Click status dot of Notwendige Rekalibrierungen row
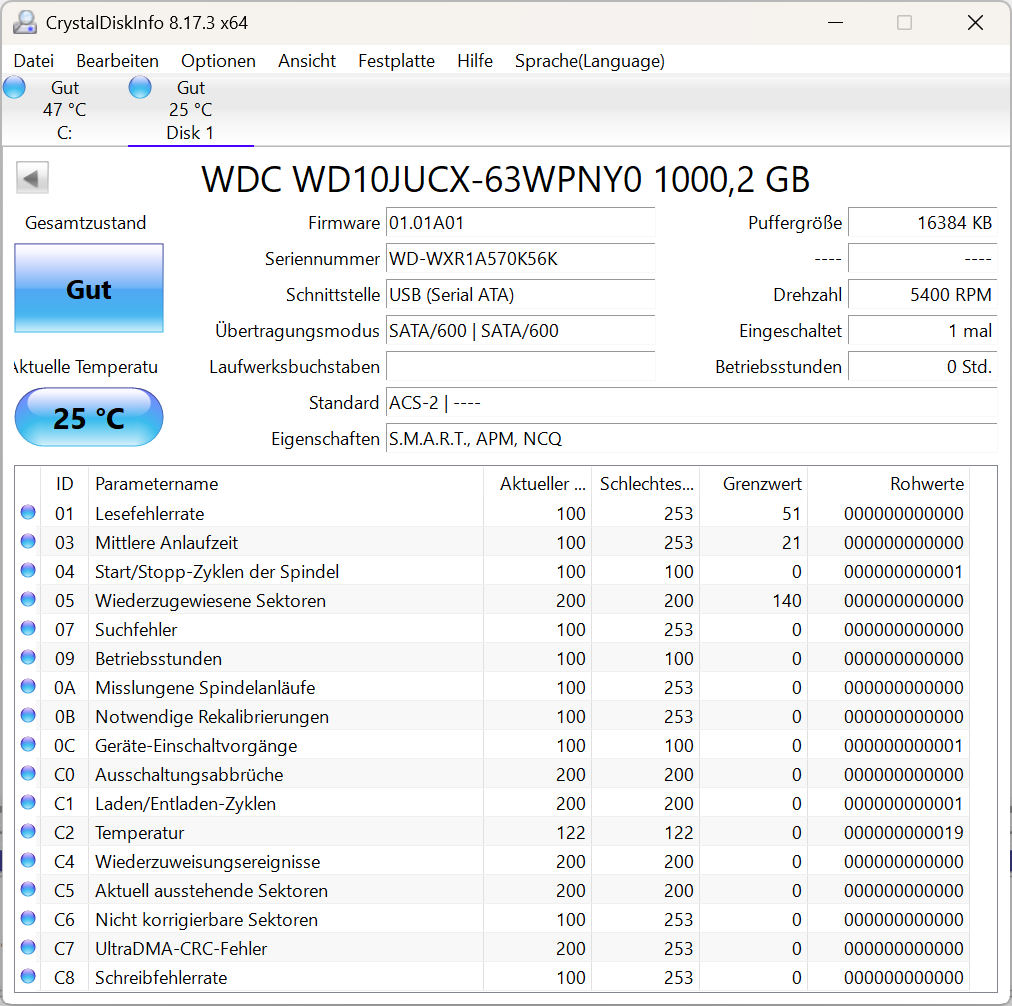 pyautogui.click(x=28, y=716)
